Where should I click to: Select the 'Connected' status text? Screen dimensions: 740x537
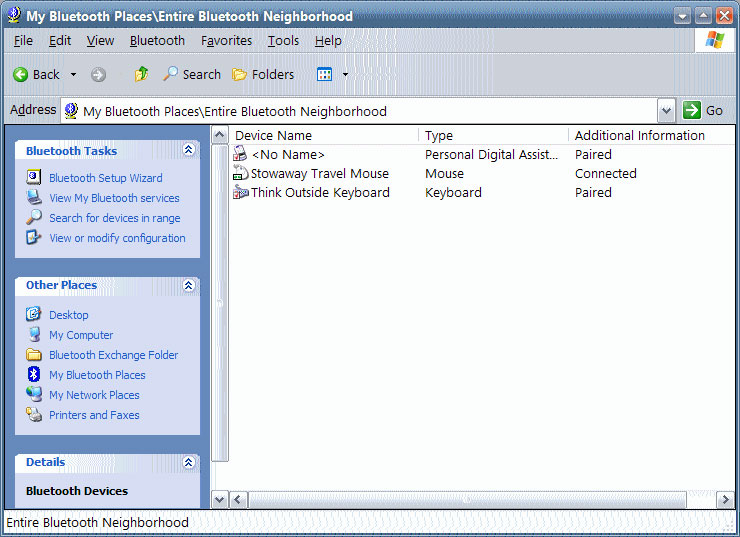pos(605,173)
